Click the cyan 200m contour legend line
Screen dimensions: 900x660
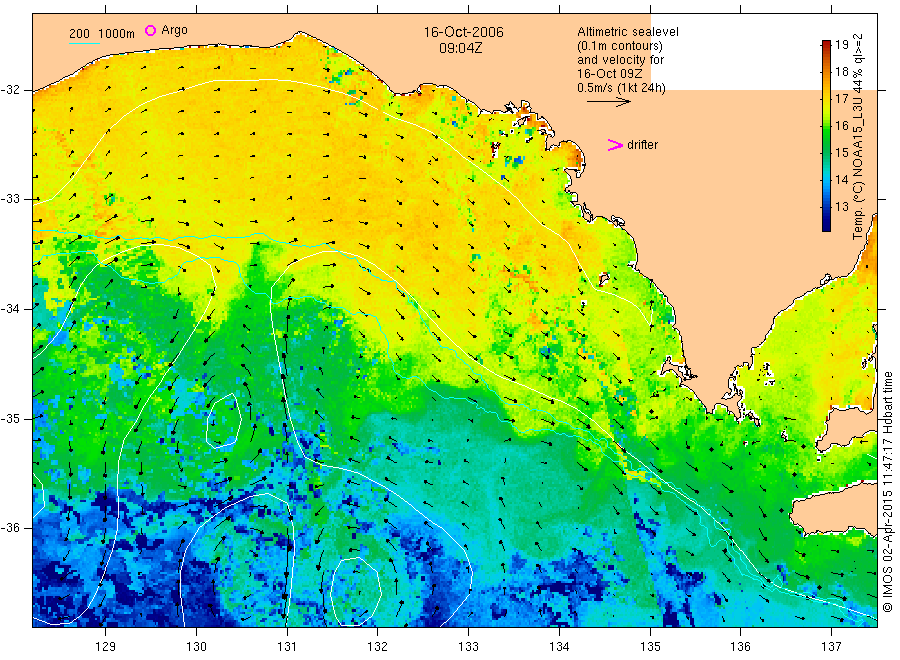pos(84,43)
